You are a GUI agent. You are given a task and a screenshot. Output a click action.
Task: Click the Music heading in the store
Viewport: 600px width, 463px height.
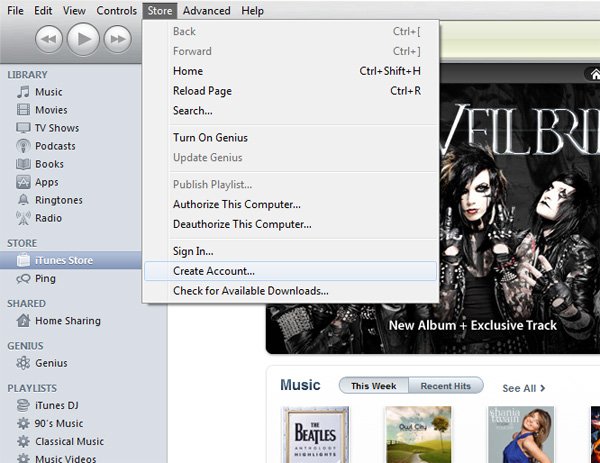click(300, 385)
